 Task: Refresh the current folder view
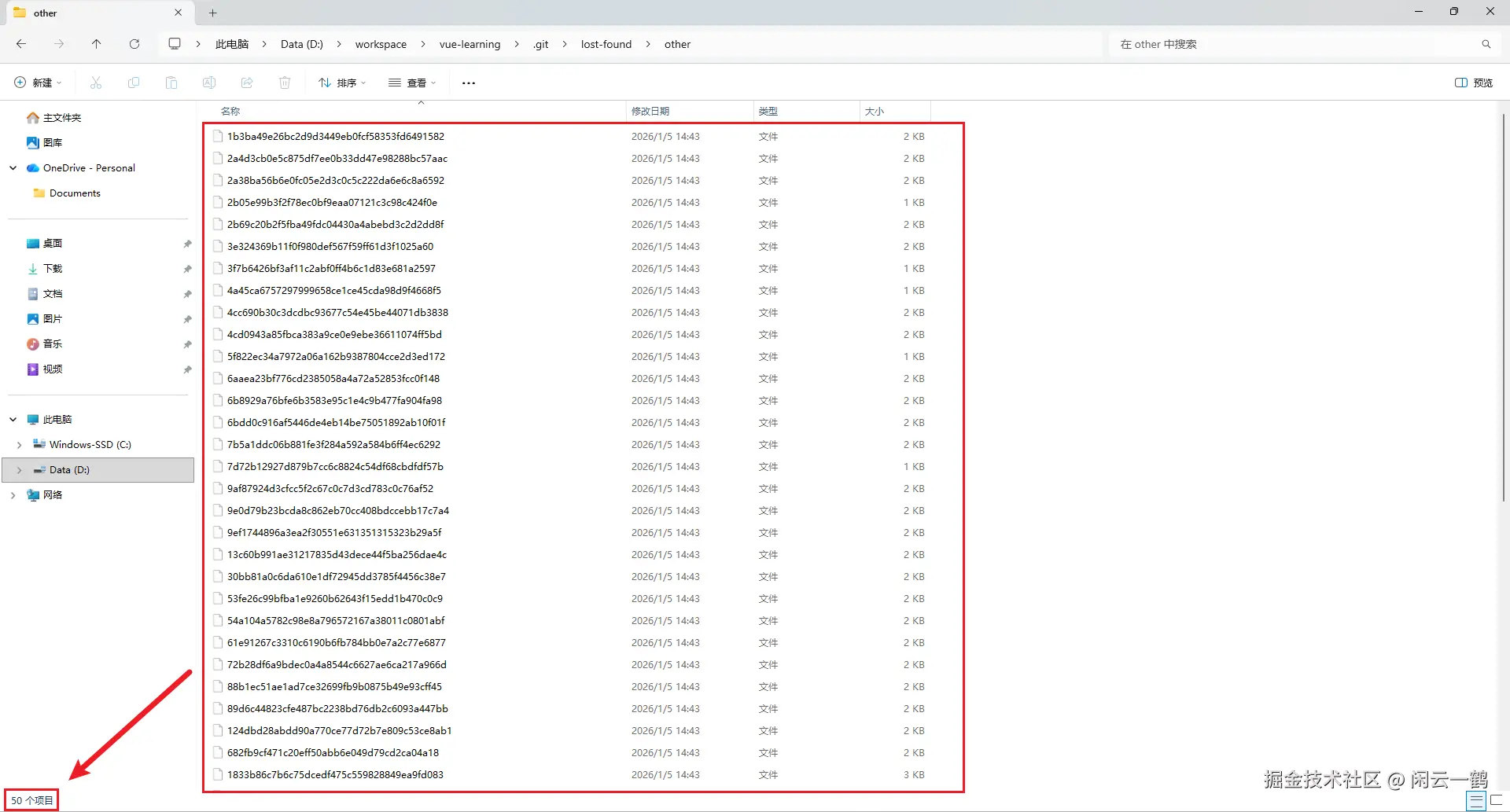coord(134,44)
